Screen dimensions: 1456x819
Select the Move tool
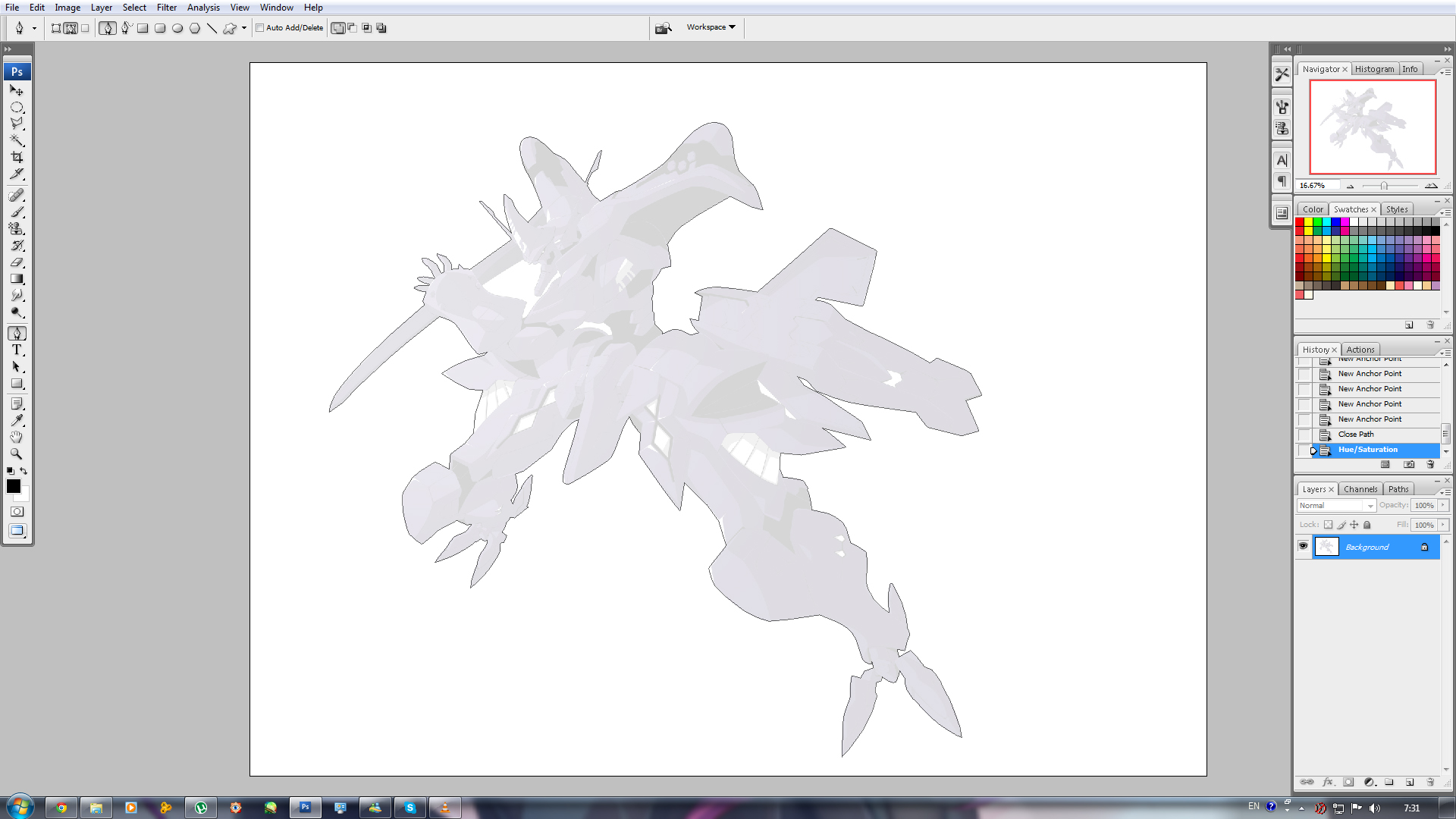click(17, 89)
